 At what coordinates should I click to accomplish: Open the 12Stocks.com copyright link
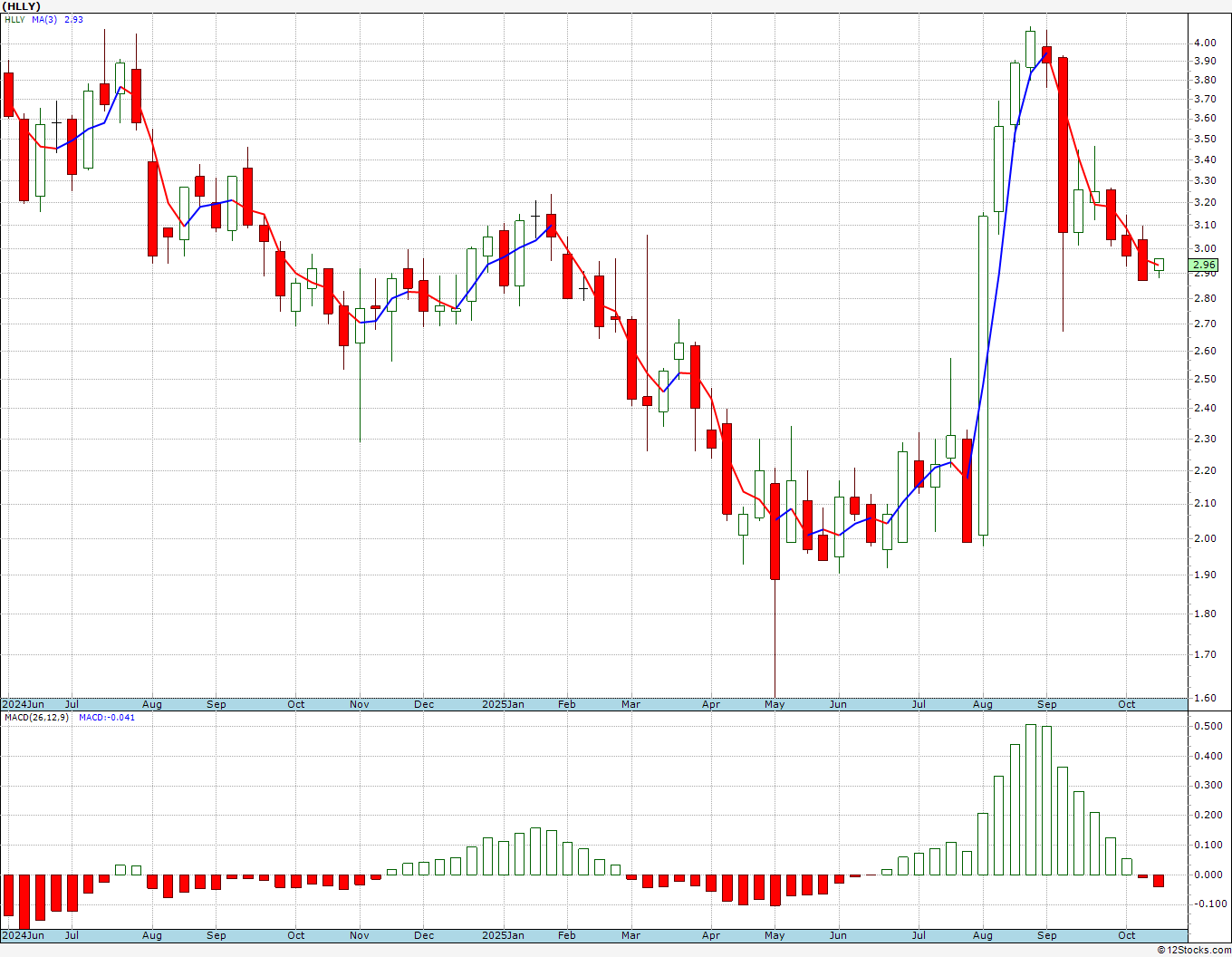1191,950
